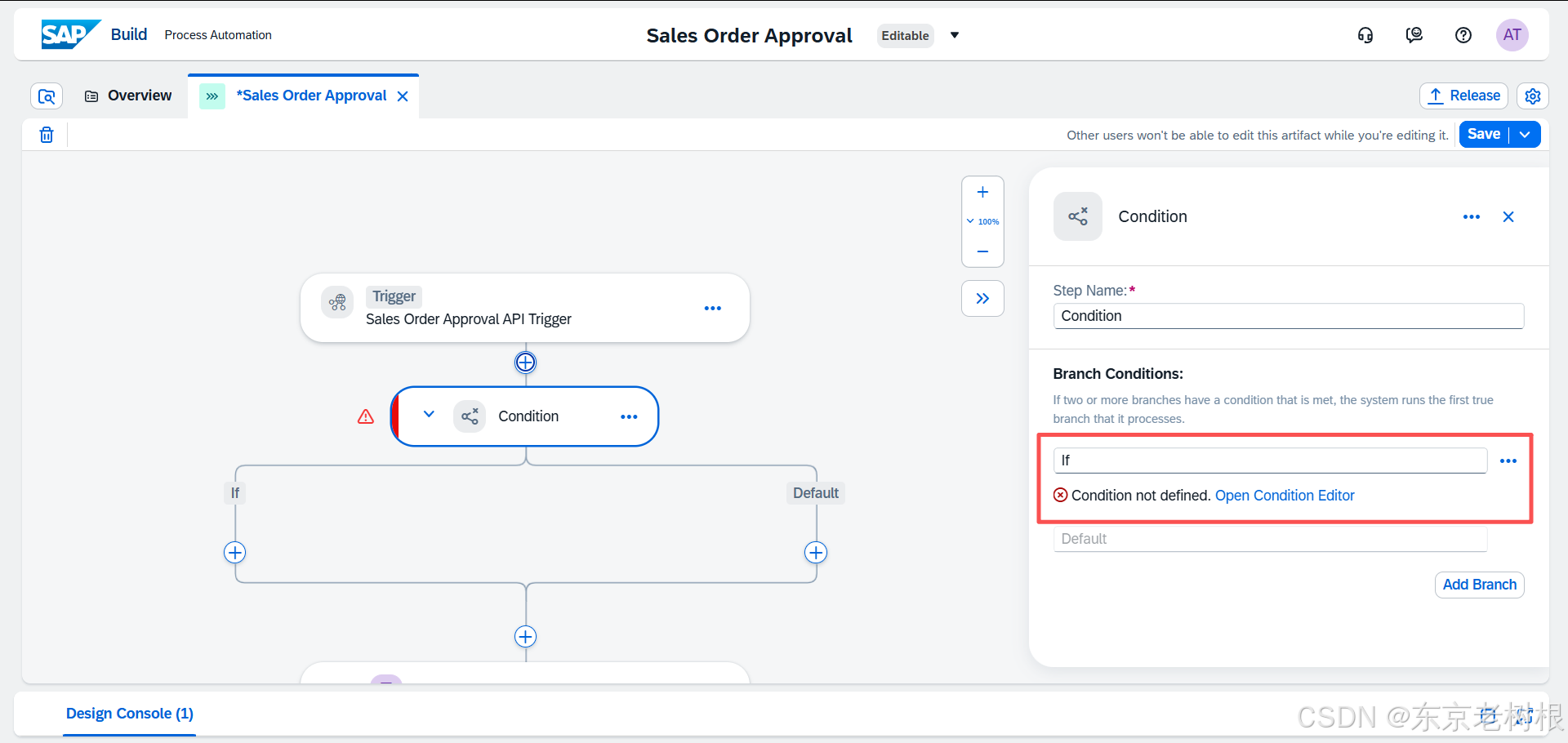The height and width of the screenshot is (743, 1568).
Task: Open the Trigger step three-dot menu
Action: (713, 309)
